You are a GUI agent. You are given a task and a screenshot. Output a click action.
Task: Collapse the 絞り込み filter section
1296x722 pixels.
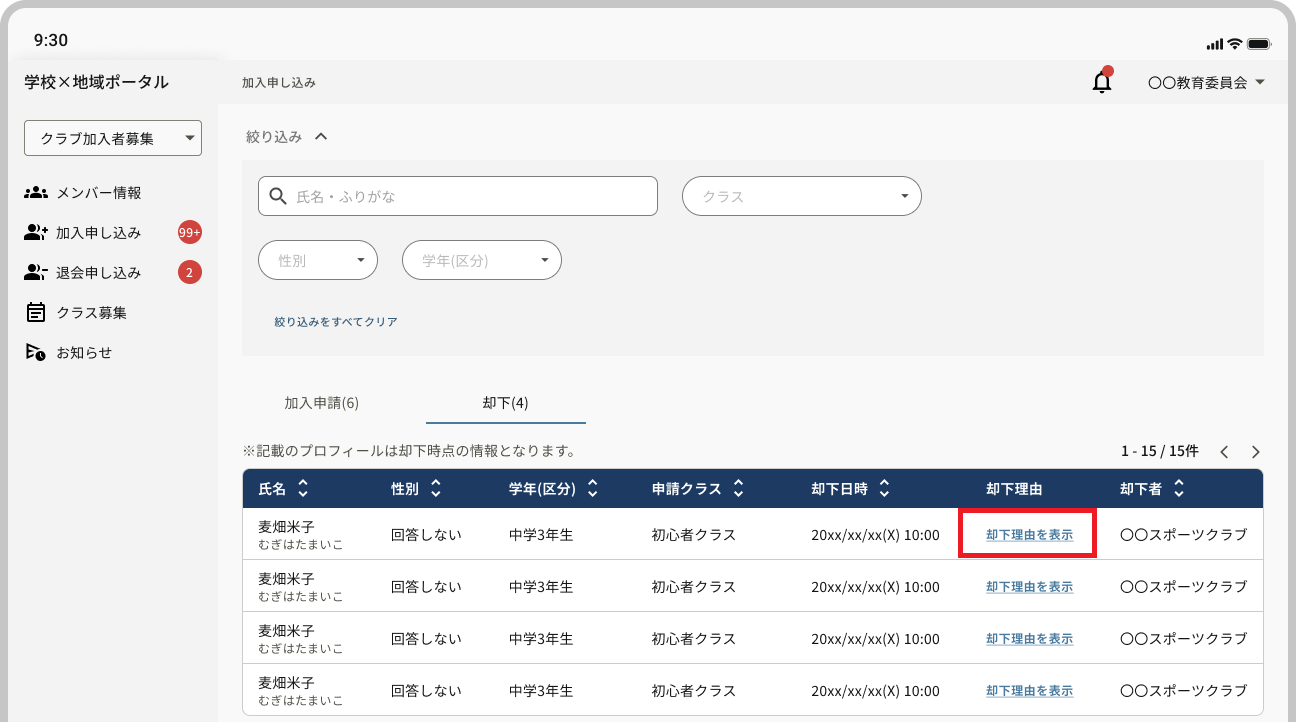(x=287, y=137)
